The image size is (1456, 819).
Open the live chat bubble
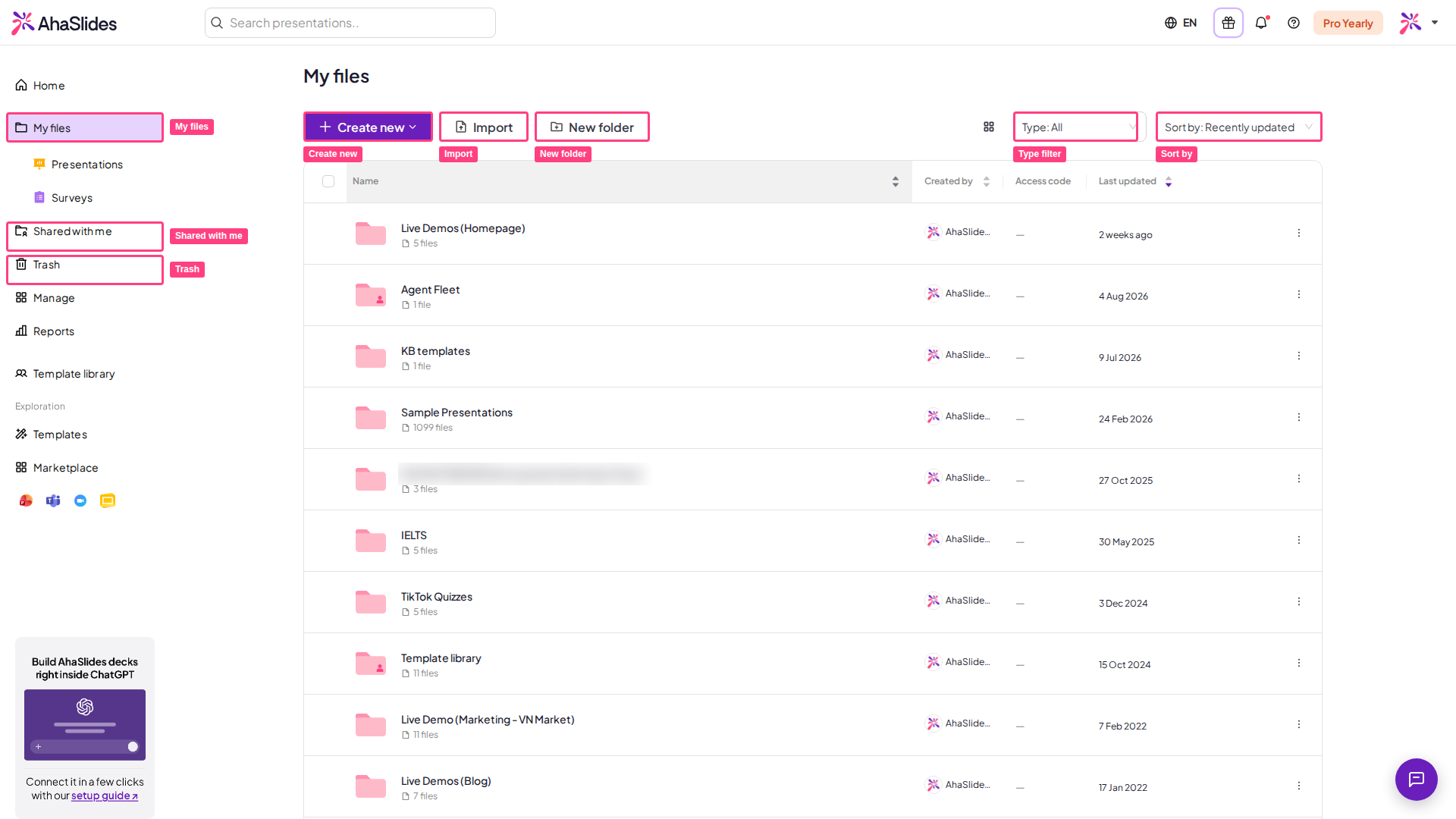coord(1416,779)
